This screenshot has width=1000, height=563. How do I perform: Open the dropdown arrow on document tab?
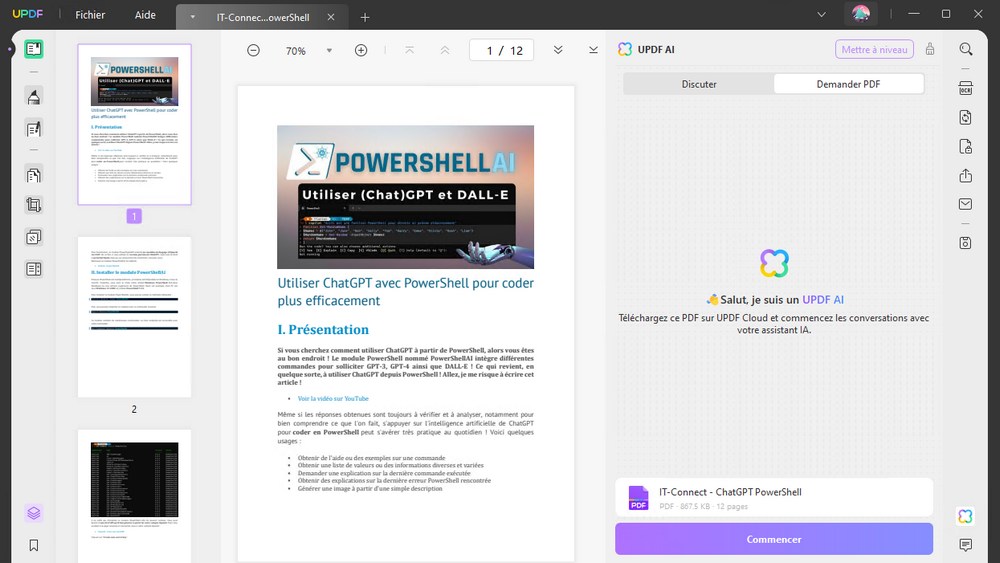(x=192, y=17)
